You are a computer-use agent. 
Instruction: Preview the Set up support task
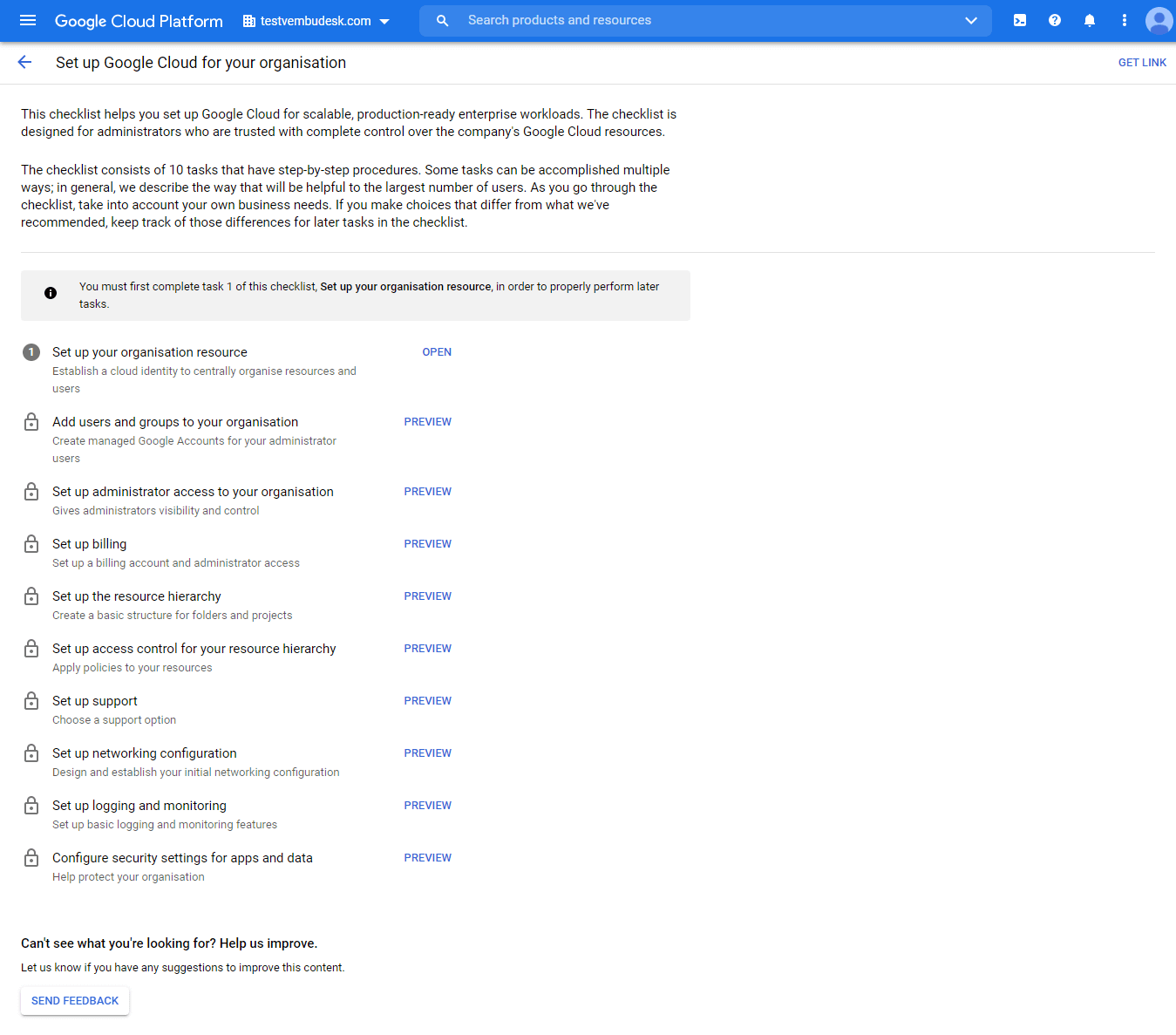(x=427, y=701)
